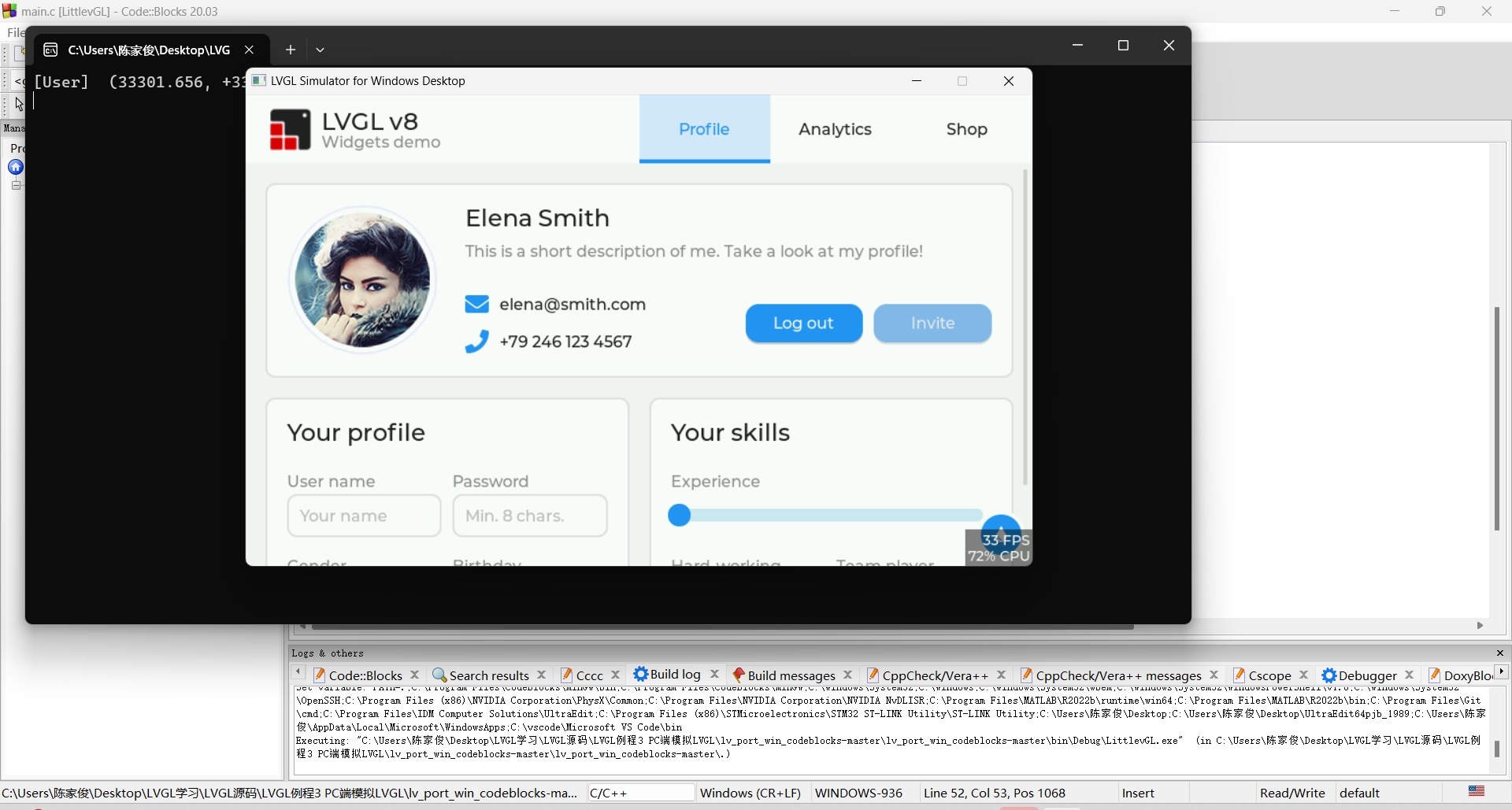Click the Insert mode status entry

click(x=1138, y=793)
